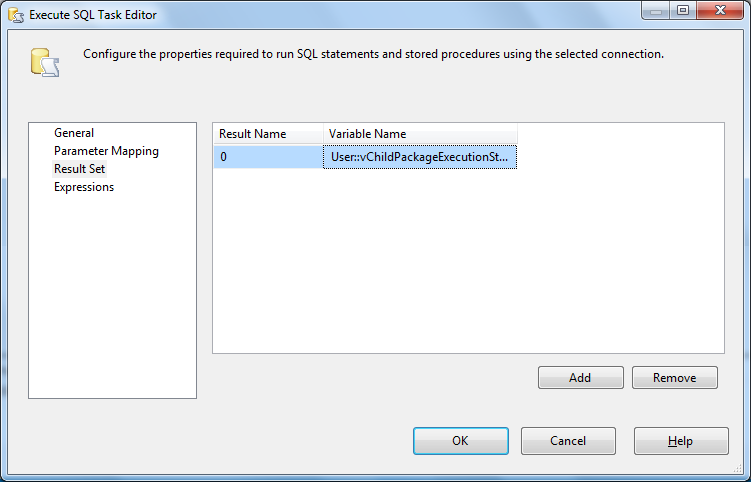Select the Result Name cell containing 0
Image resolution: width=751 pixels, height=482 pixels.
coord(268,157)
